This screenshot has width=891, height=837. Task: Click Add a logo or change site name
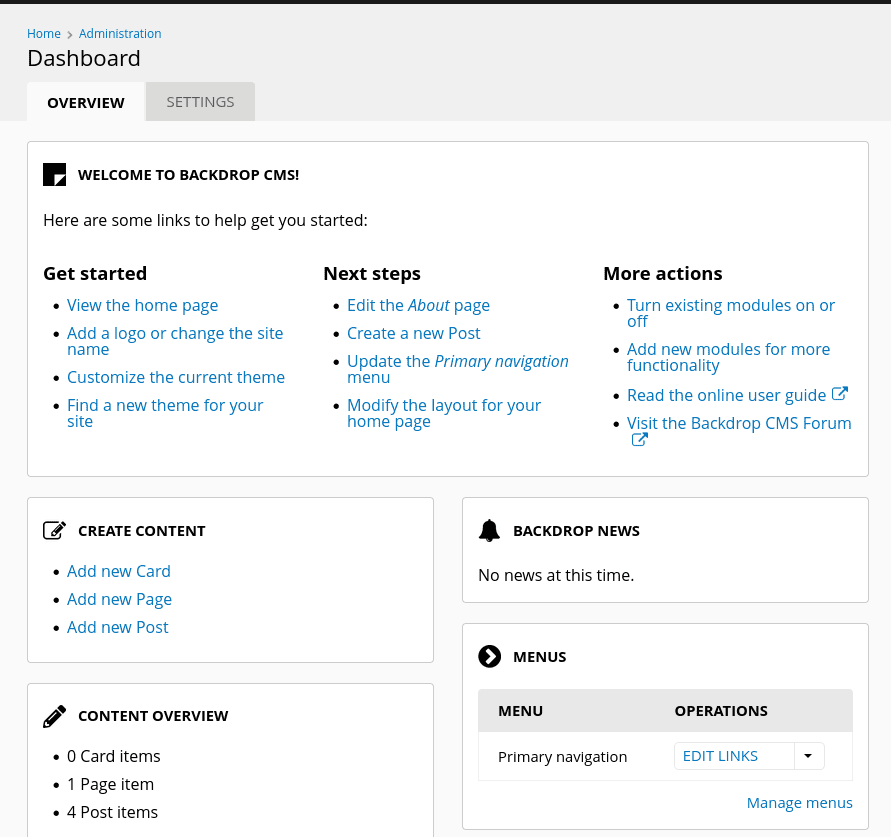click(x=175, y=341)
